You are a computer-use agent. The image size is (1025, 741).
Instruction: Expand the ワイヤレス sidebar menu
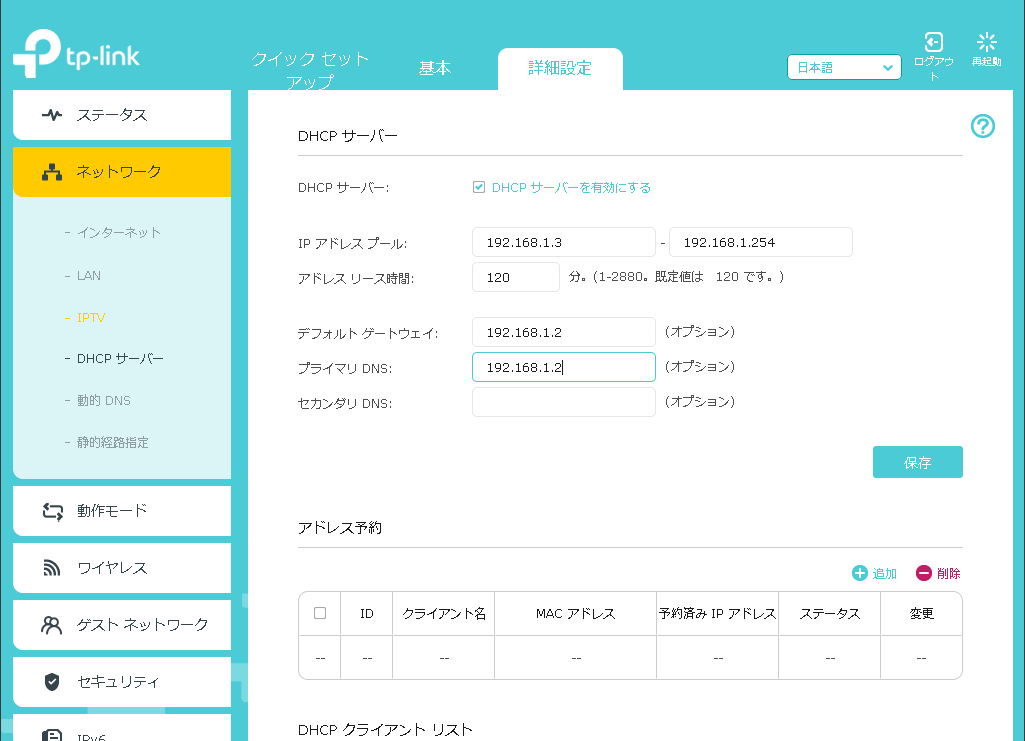(122, 568)
